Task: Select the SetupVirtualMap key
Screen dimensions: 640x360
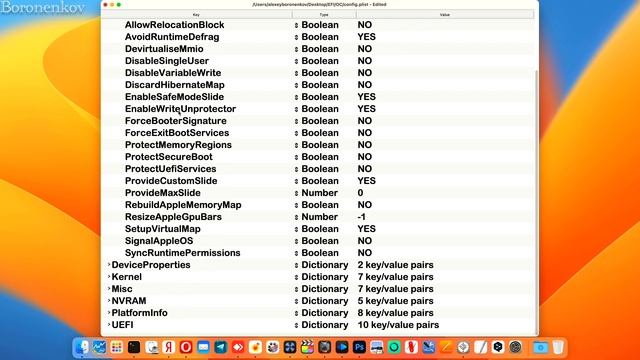Action: pyautogui.click(x=162, y=229)
